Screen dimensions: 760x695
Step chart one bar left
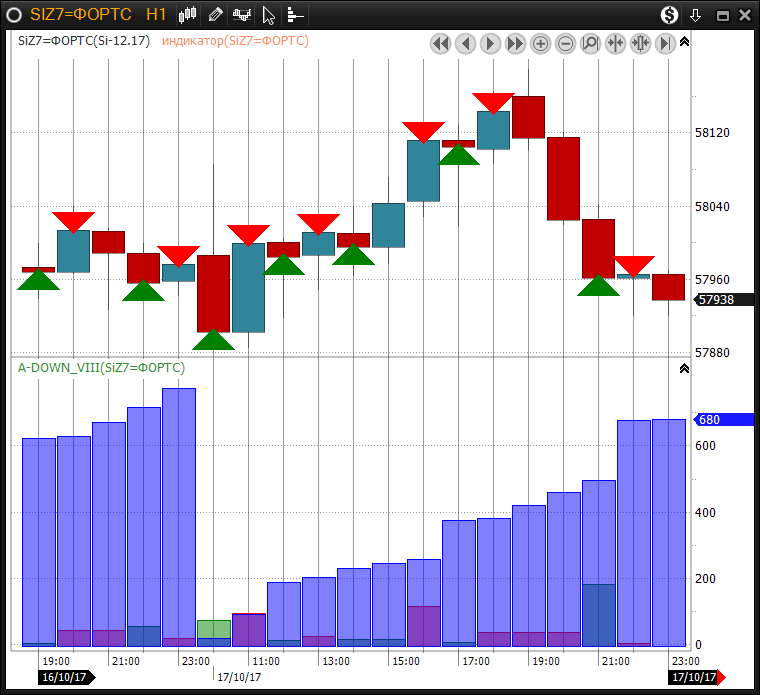click(x=465, y=43)
